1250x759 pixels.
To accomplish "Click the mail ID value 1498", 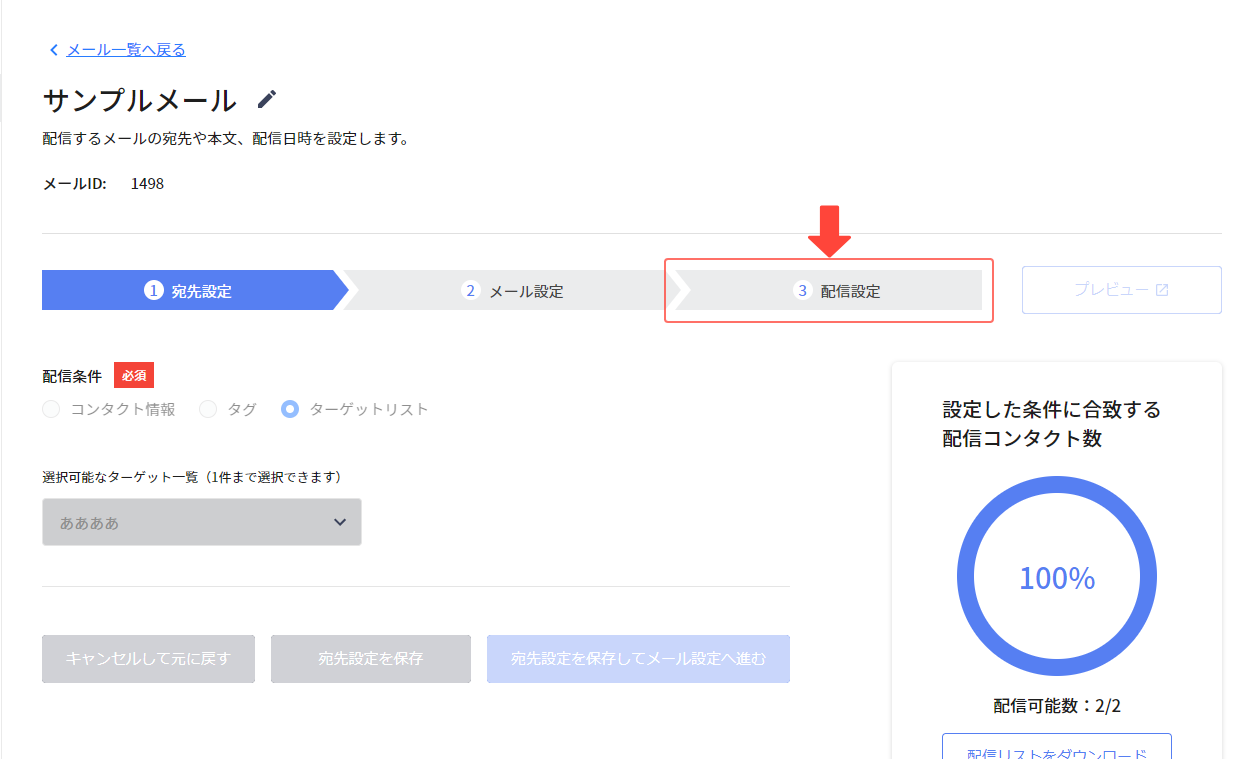I will 147,184.
